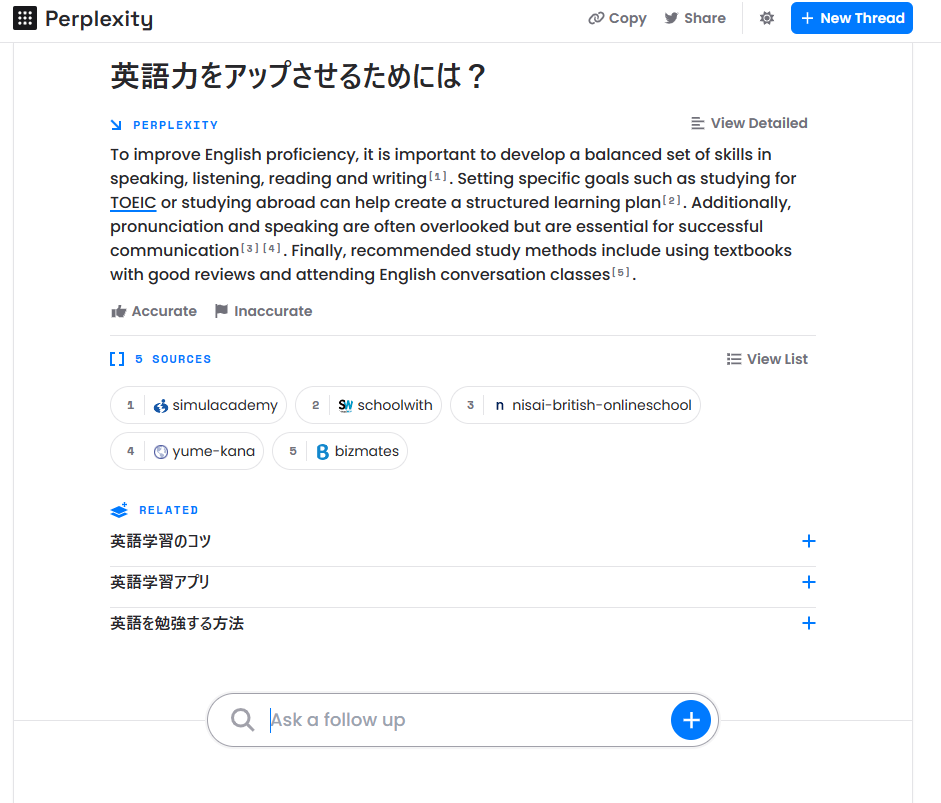Start a New Thread
Viewport: 941px width, 803px height.
pos(852,18)
